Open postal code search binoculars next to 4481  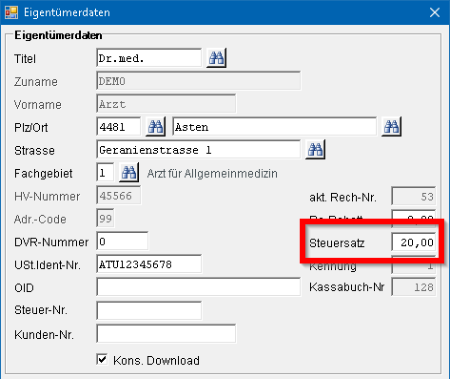(156, 127)
